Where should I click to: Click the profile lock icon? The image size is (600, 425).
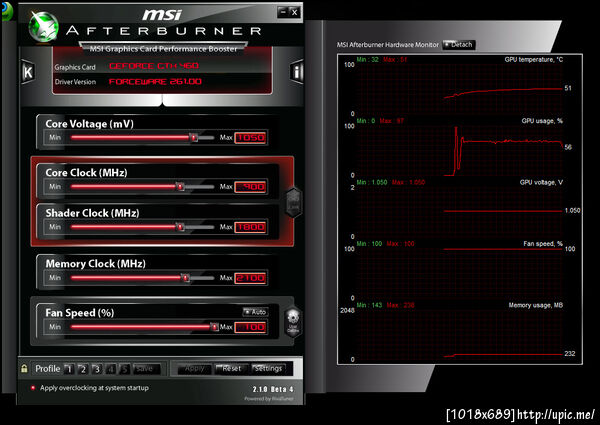(24, 368)
